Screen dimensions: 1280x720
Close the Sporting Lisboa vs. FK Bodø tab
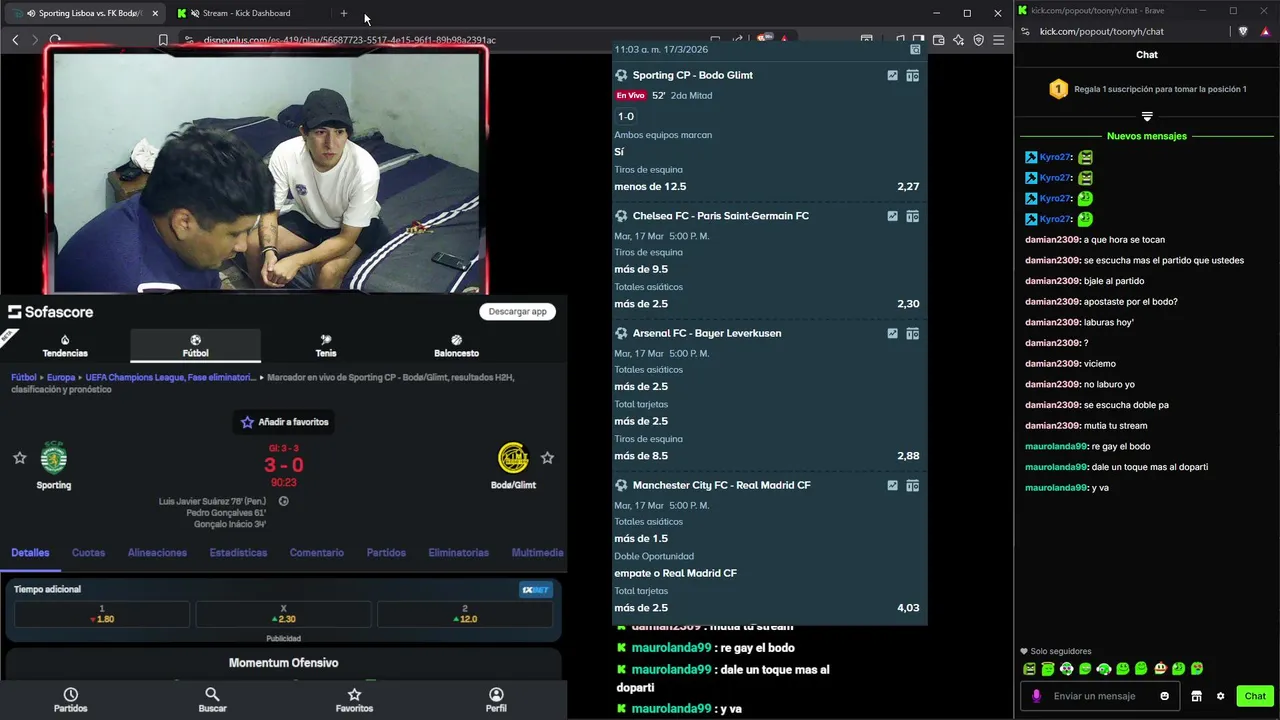pos(155,13)
